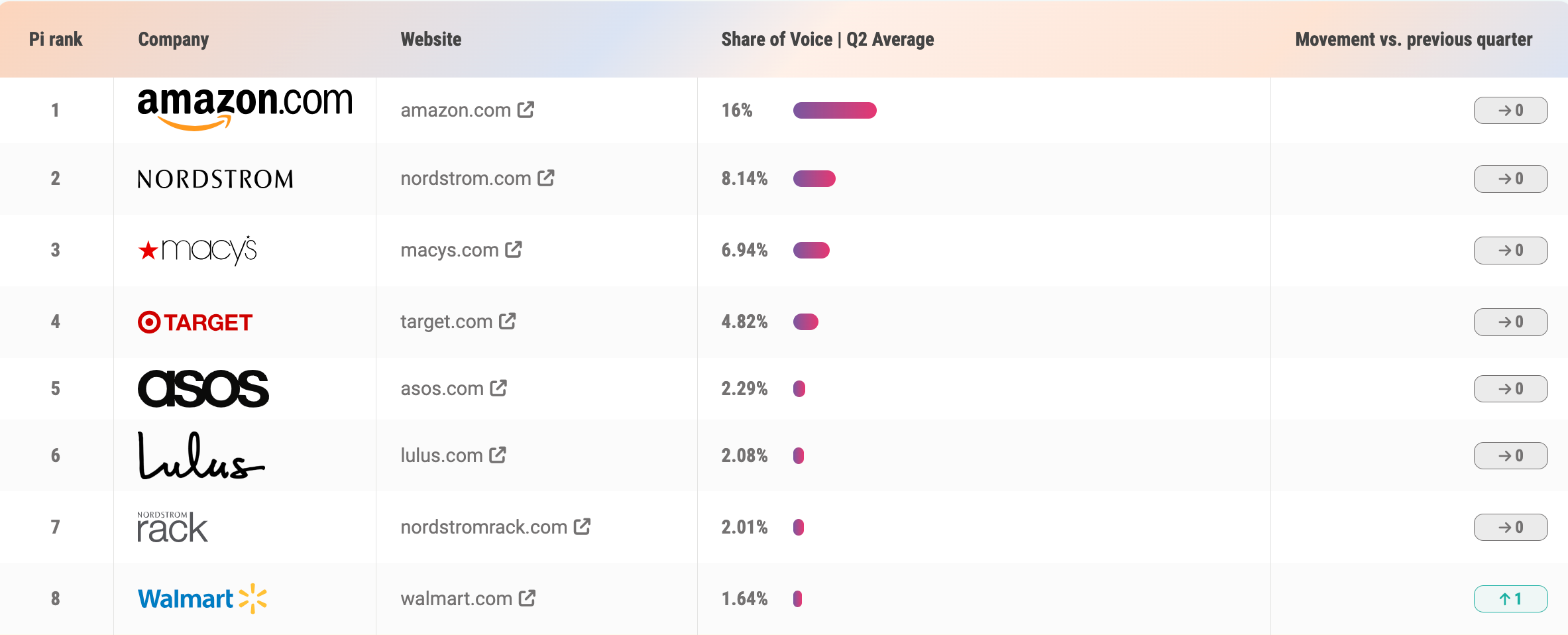Click Amazon's zero movement badge
Viewport: 1568px width, 635px height.
click(1510, 110)
